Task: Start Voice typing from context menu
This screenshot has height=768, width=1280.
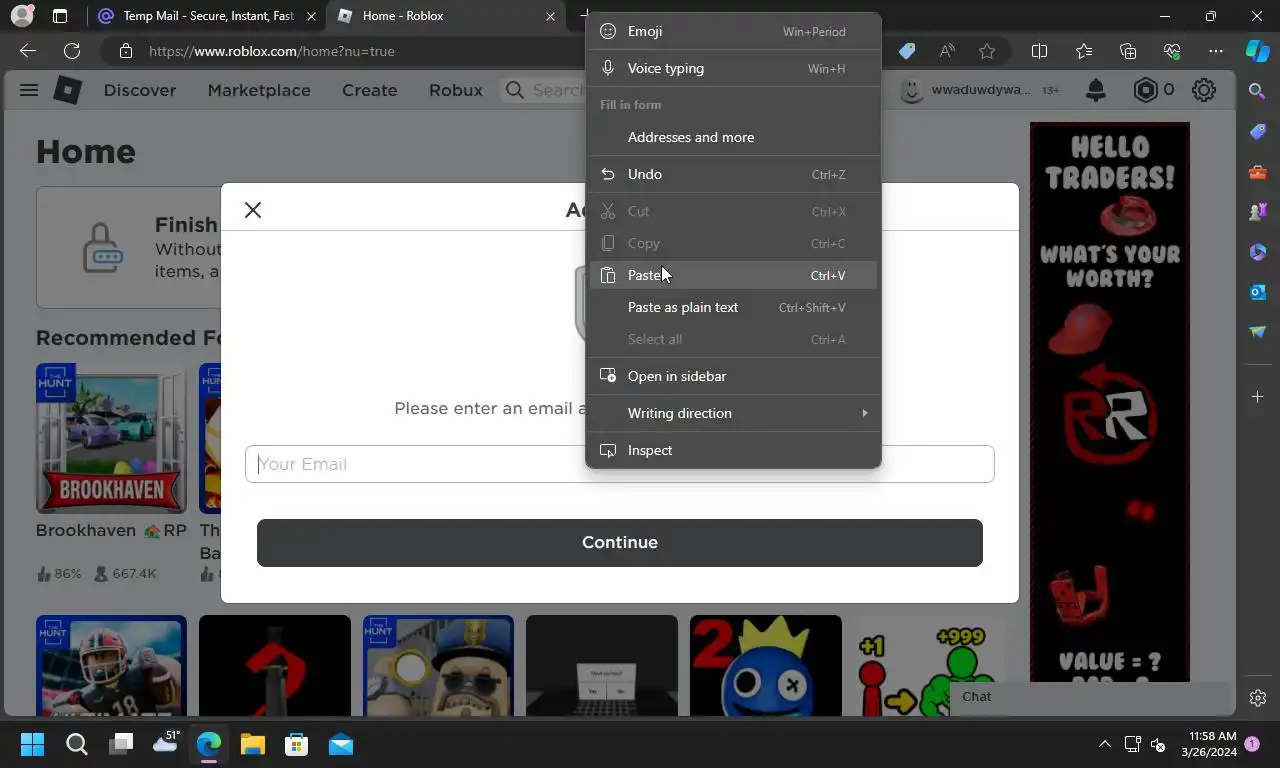Action: pyautogui.click(x=733, y=68)
